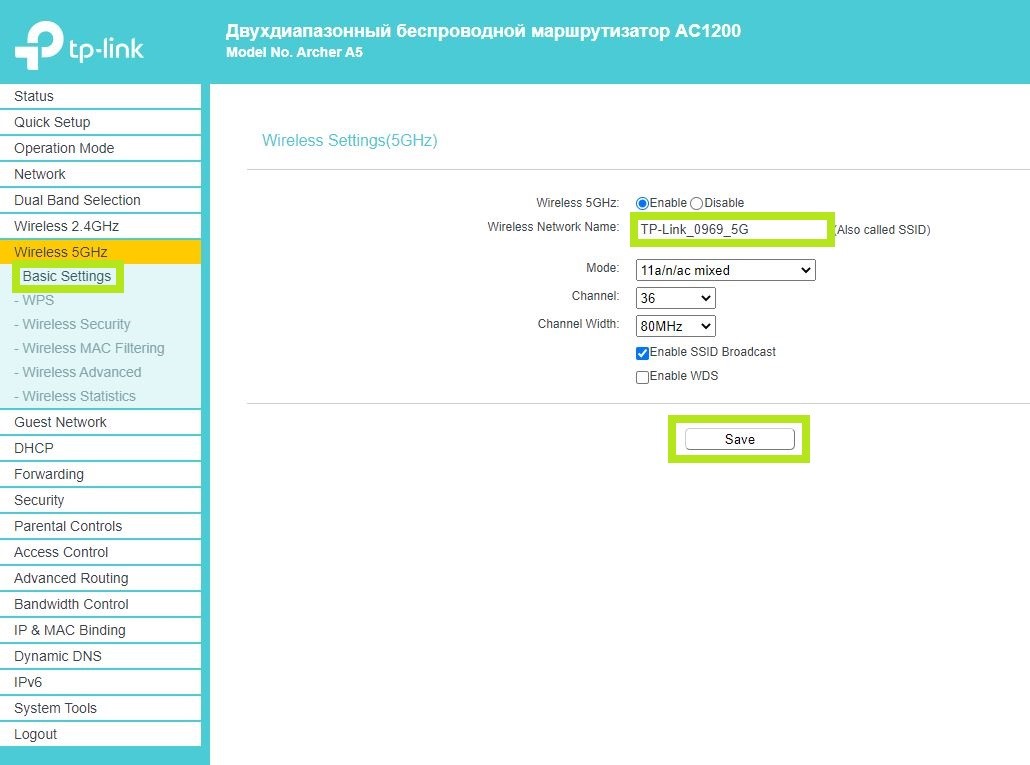Screen dimensions: 1030x765
Task: Click the Wireless Network Name input field
Action: [732, 229]
